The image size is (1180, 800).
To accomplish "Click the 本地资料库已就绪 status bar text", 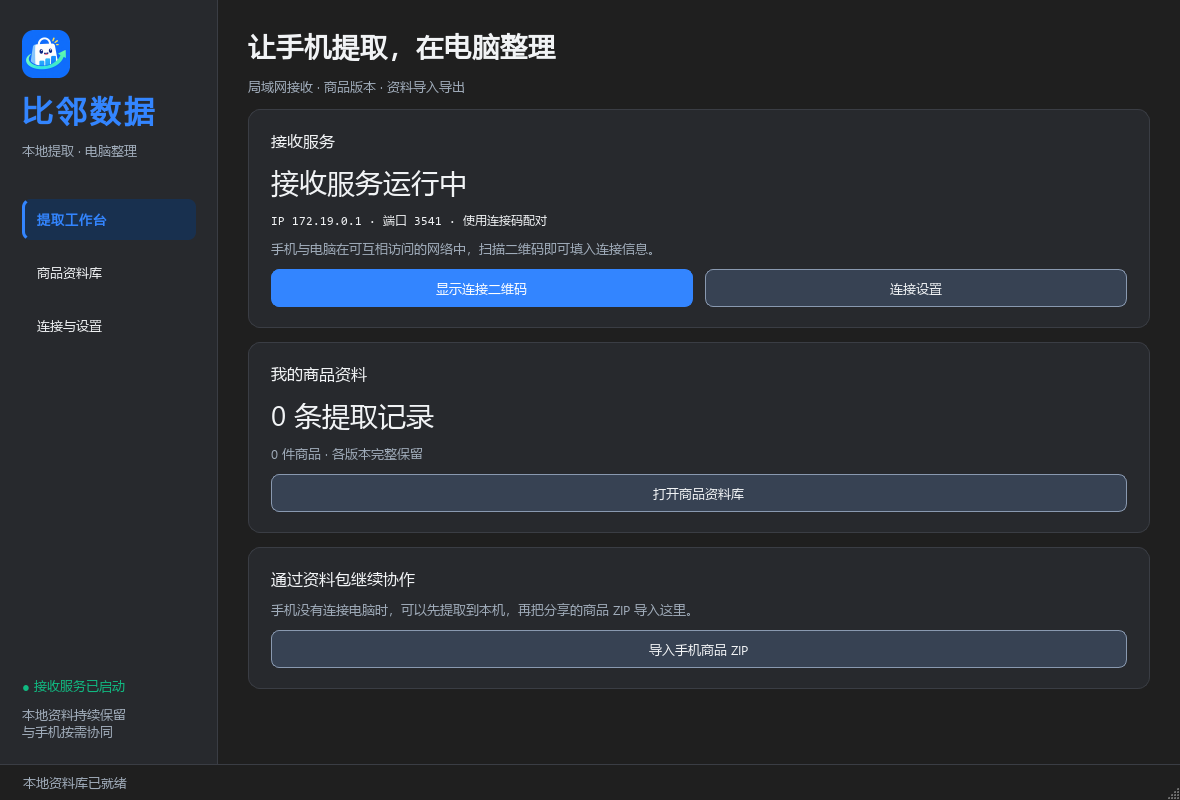I will (75, 783).
